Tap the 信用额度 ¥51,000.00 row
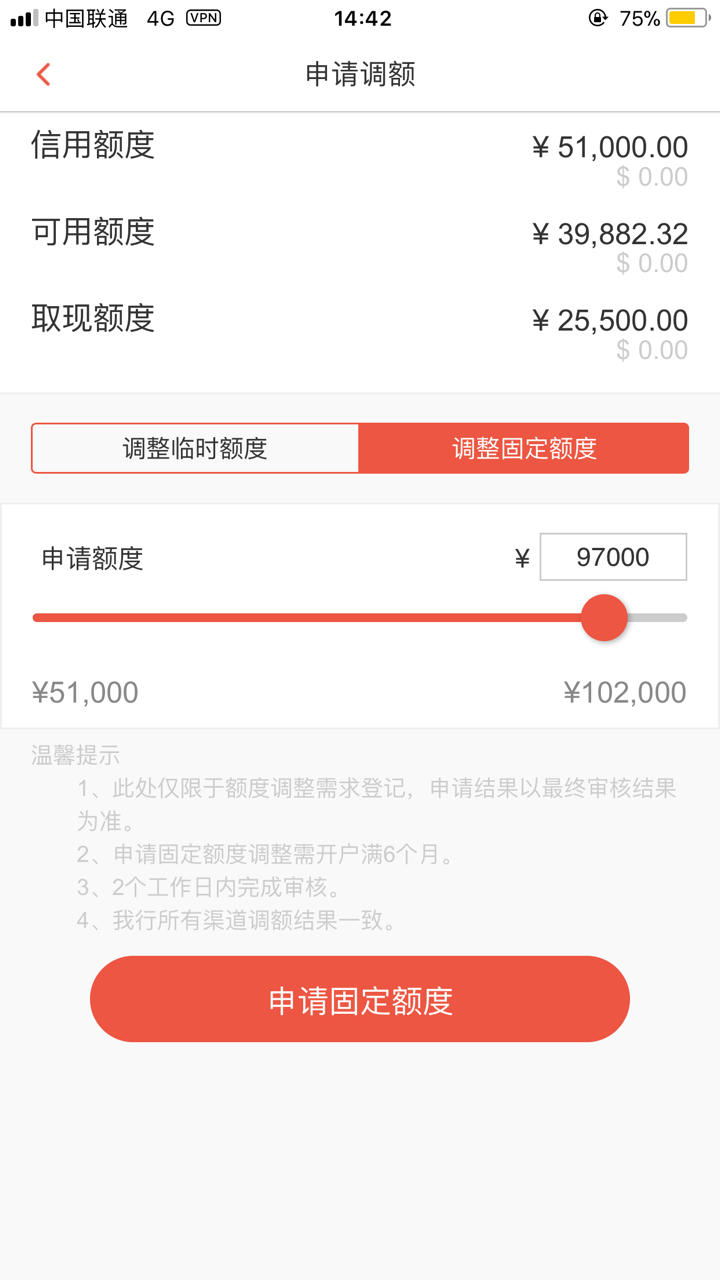The width and height of the screenshot is (720, 1280). [x=360, y=156]
